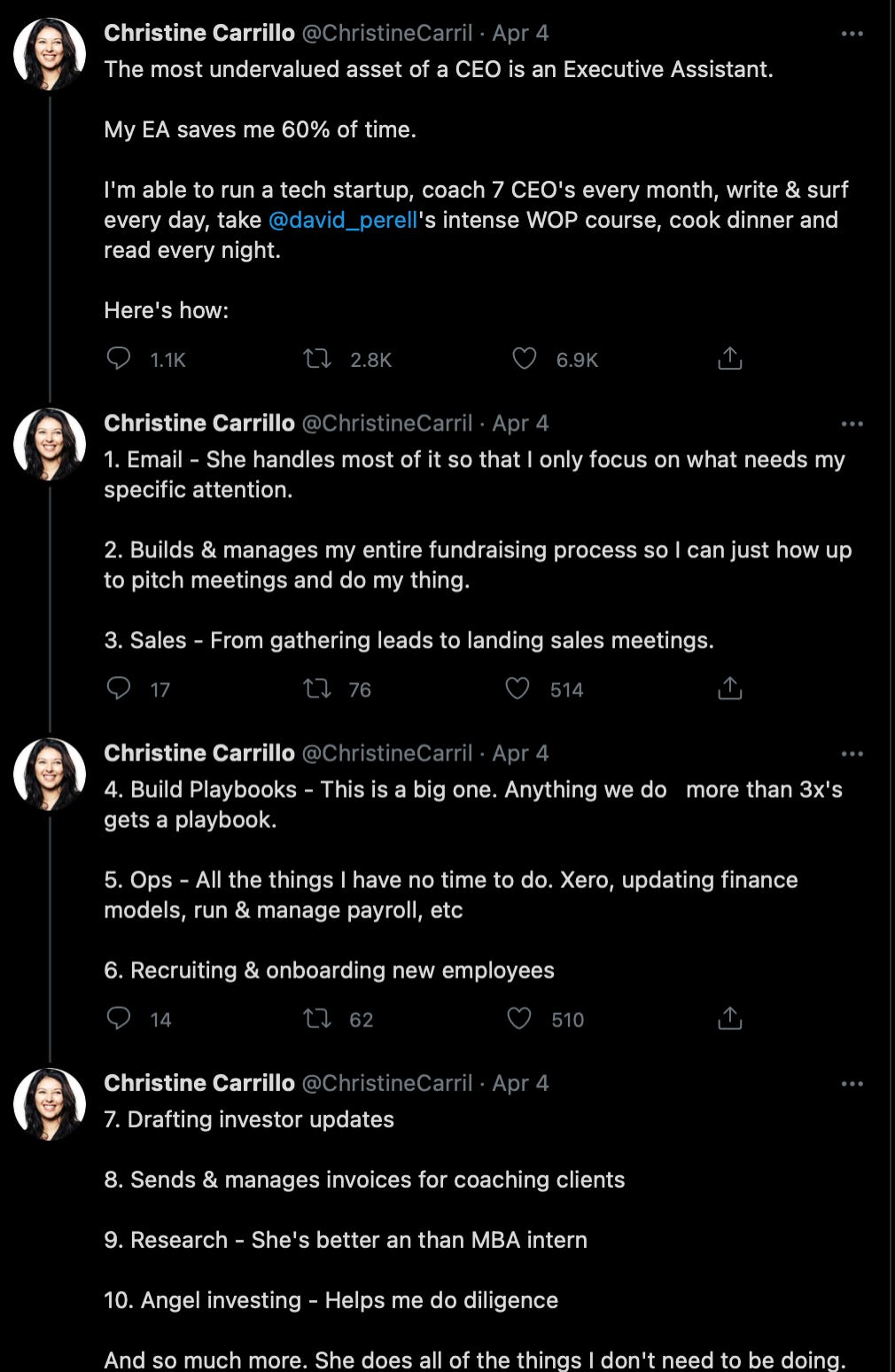Share the tweet about fundraising process
The height and width of the screenshot is (1372, 895).
(729, 689)
